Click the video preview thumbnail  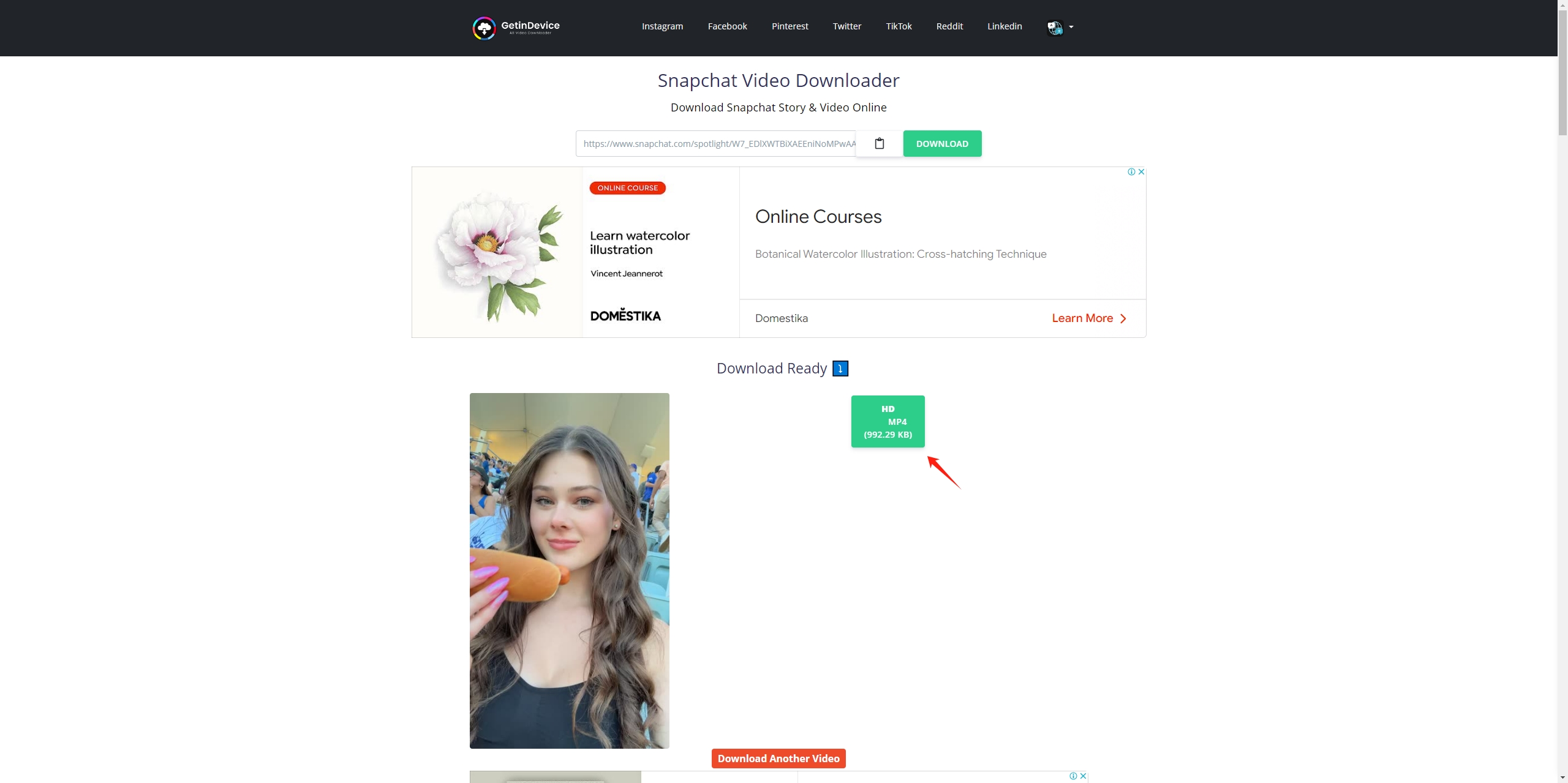point(569,570)
